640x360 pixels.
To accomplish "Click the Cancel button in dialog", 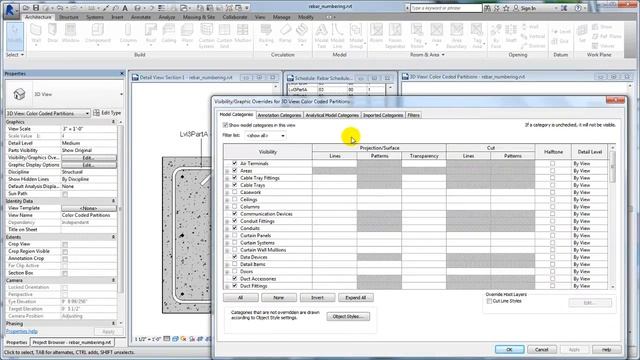I will [542, 349].
